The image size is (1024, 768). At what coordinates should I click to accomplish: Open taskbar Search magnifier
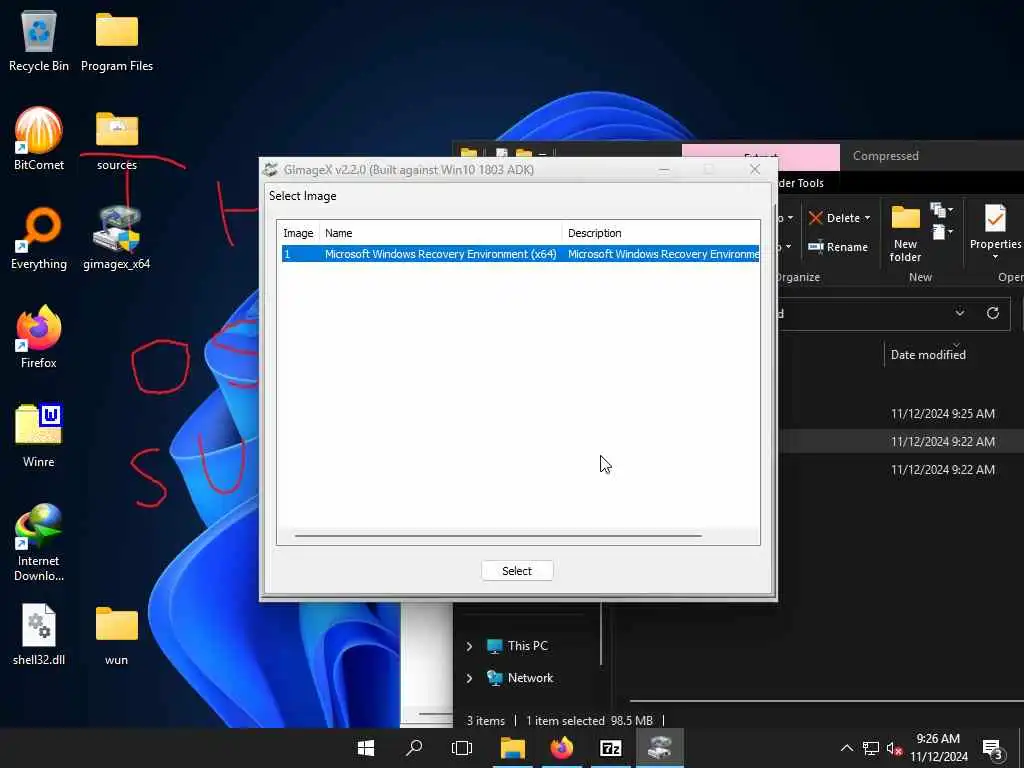click(x=414, y=748)
